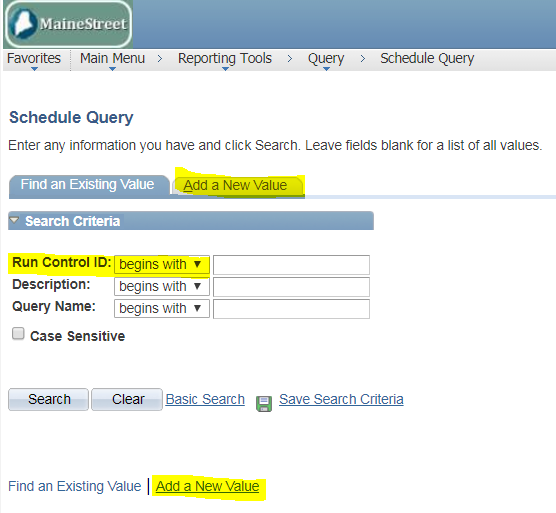Open the Query breadcrumb menu
The width and height of the screenshot is (556, 513).
coord(326,58)
